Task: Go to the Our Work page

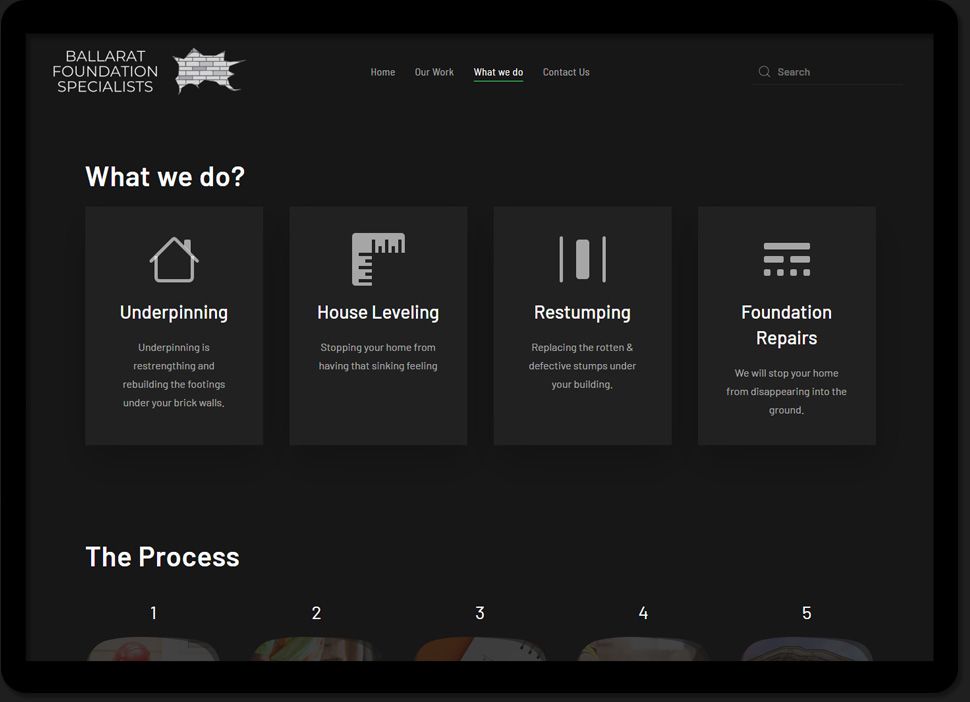Action: click(434, 72)
